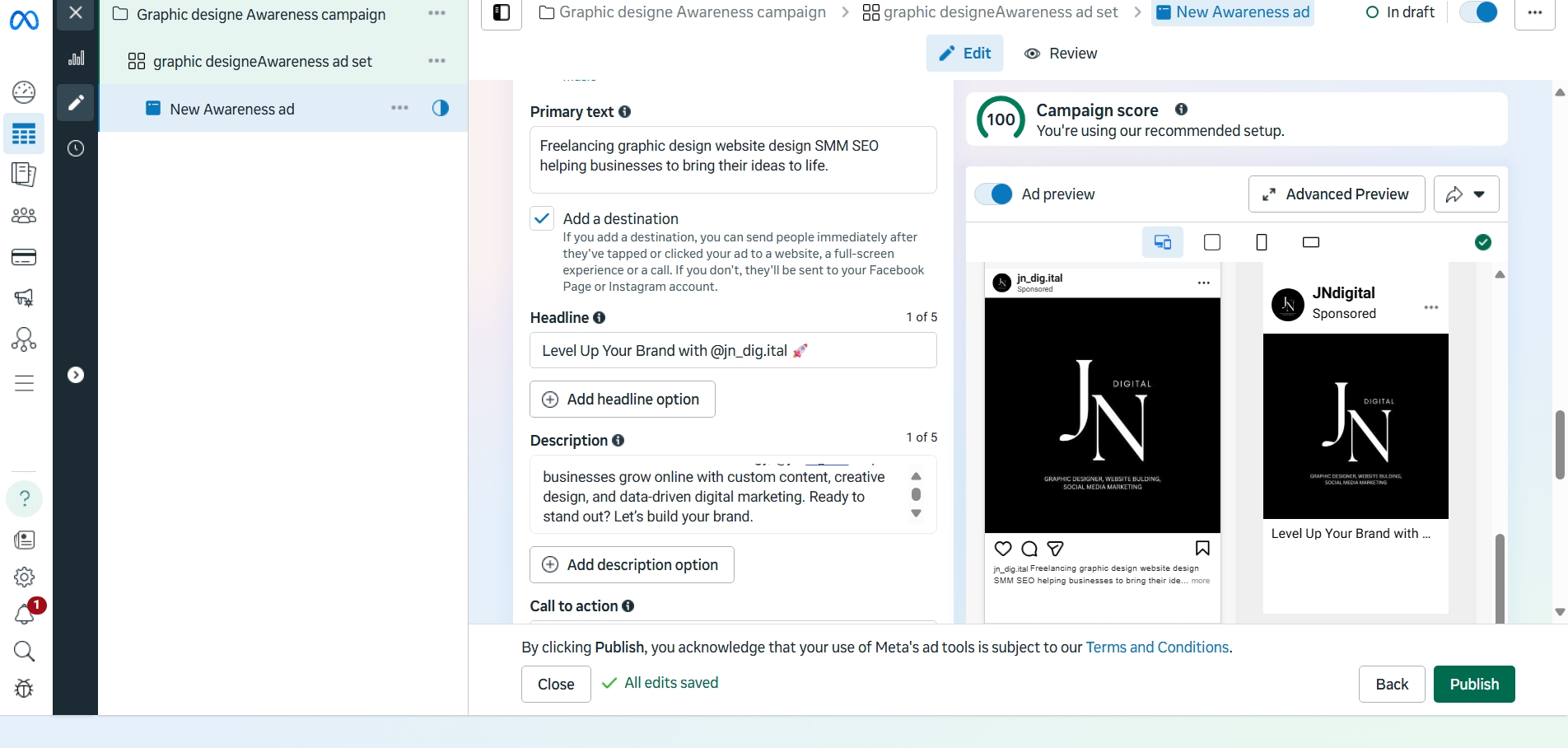Uncheck the Add a destination checkbox
Screen dimensions: 1568x748
(542, 219)
